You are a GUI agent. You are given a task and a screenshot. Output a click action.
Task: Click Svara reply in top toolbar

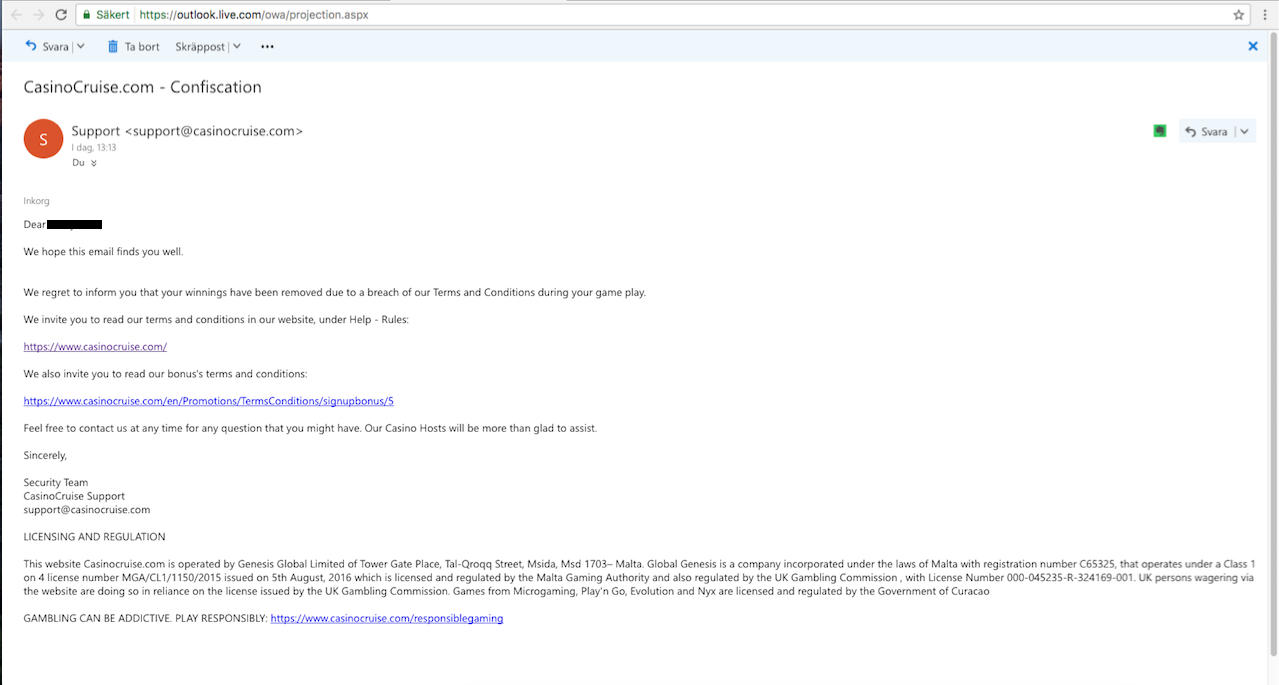[48, 46]
